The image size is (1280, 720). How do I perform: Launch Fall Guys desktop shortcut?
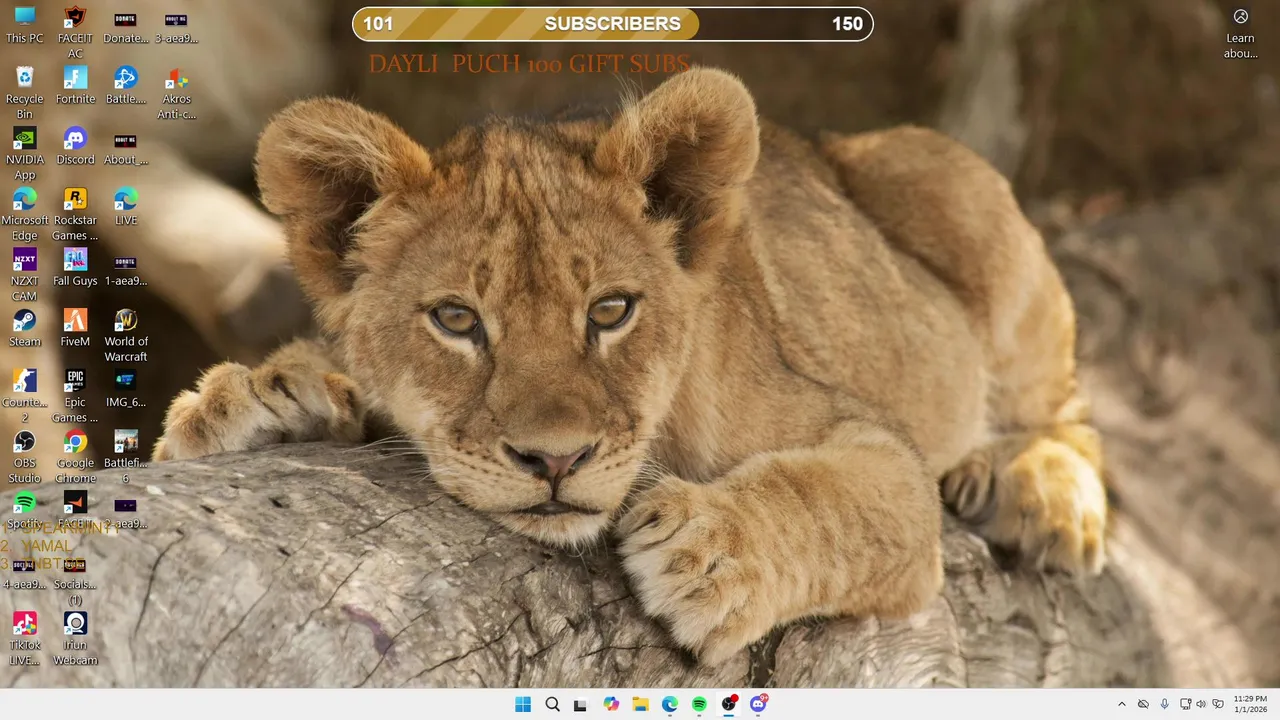point(75,268)
